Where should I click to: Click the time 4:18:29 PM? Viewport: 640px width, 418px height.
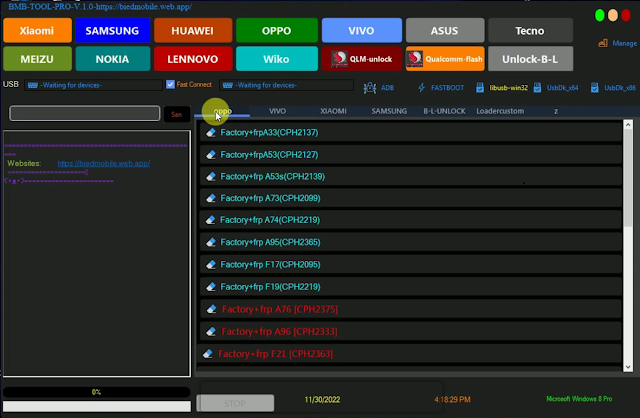[x=452, y=400]
